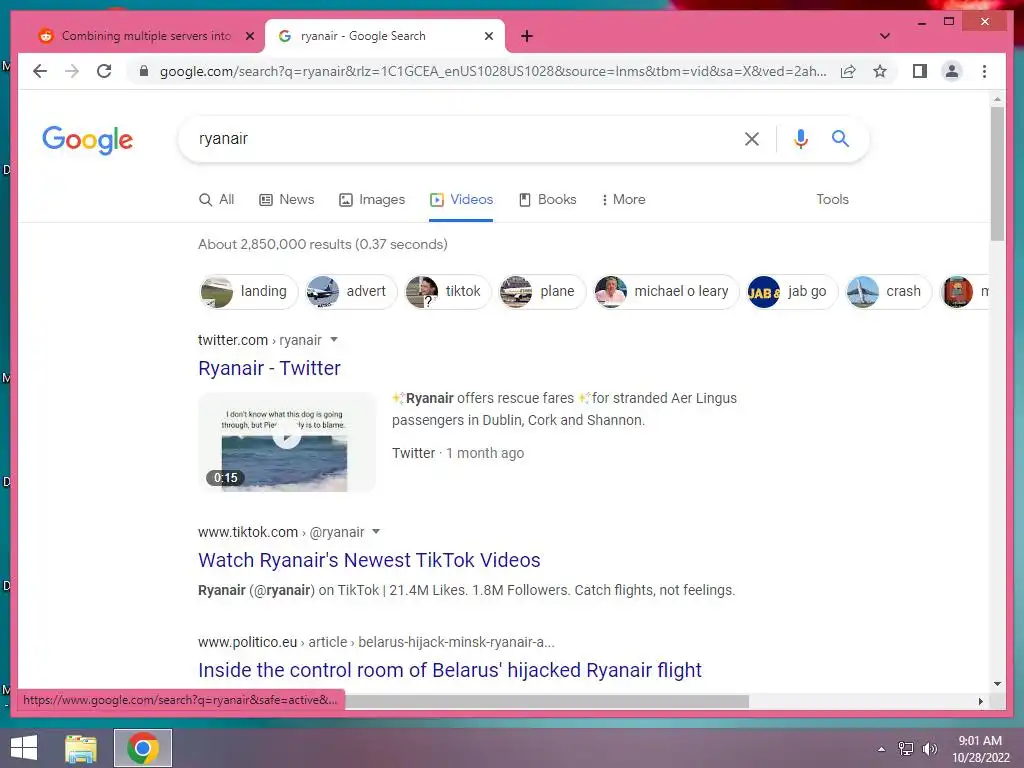This screenshot has width=1024, height=768.
Task: Close the ryanair Google Search tab
Action: (x=488, y=36)
